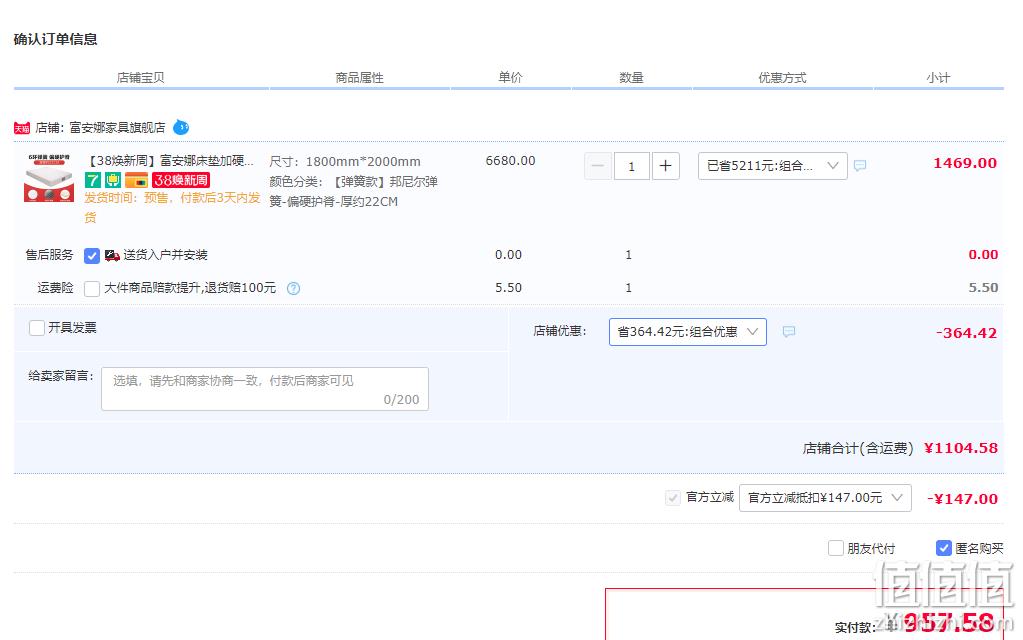Click the delivery truck icon beside 送货入户并安装
This screenshot has width=1023, height=640.
pos(112,255)
